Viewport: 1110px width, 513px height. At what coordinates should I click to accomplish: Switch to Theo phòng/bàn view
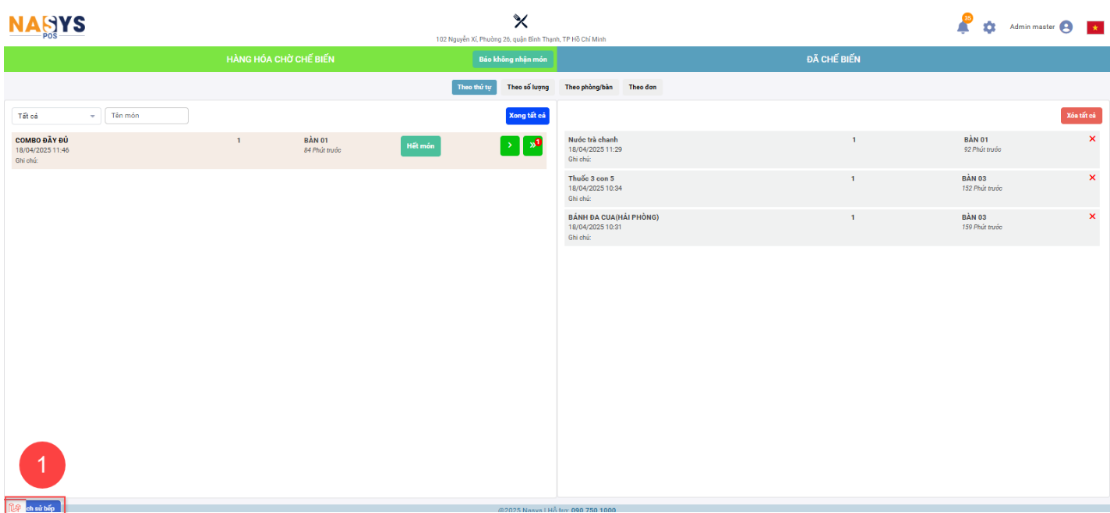[x=588, y=88]
